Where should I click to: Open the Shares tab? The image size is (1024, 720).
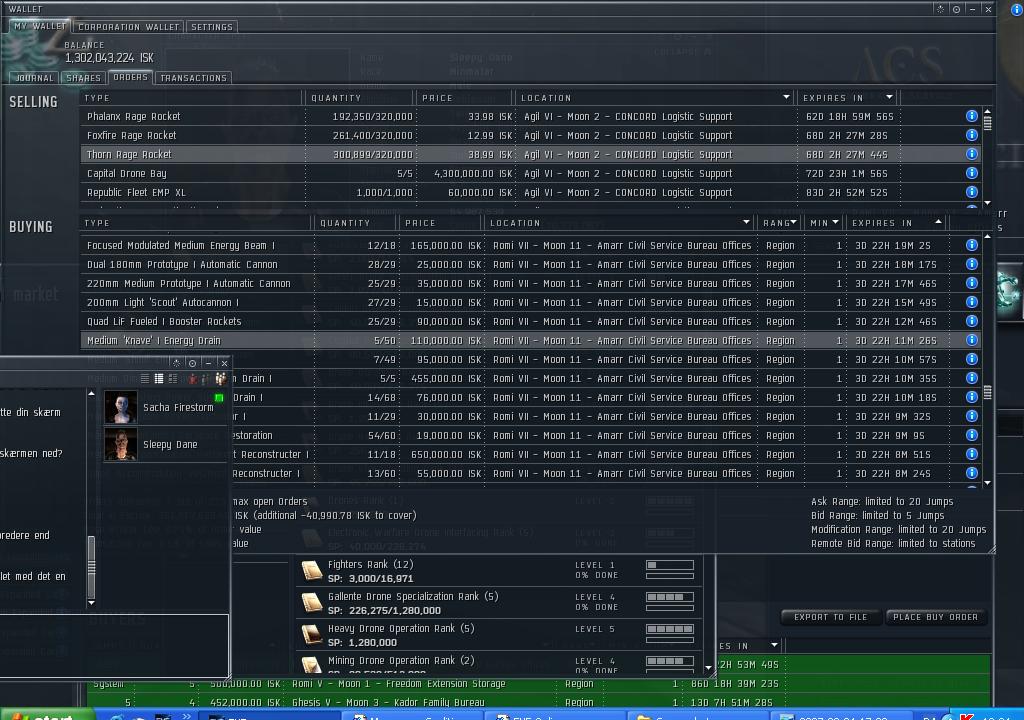click(84, 78)
